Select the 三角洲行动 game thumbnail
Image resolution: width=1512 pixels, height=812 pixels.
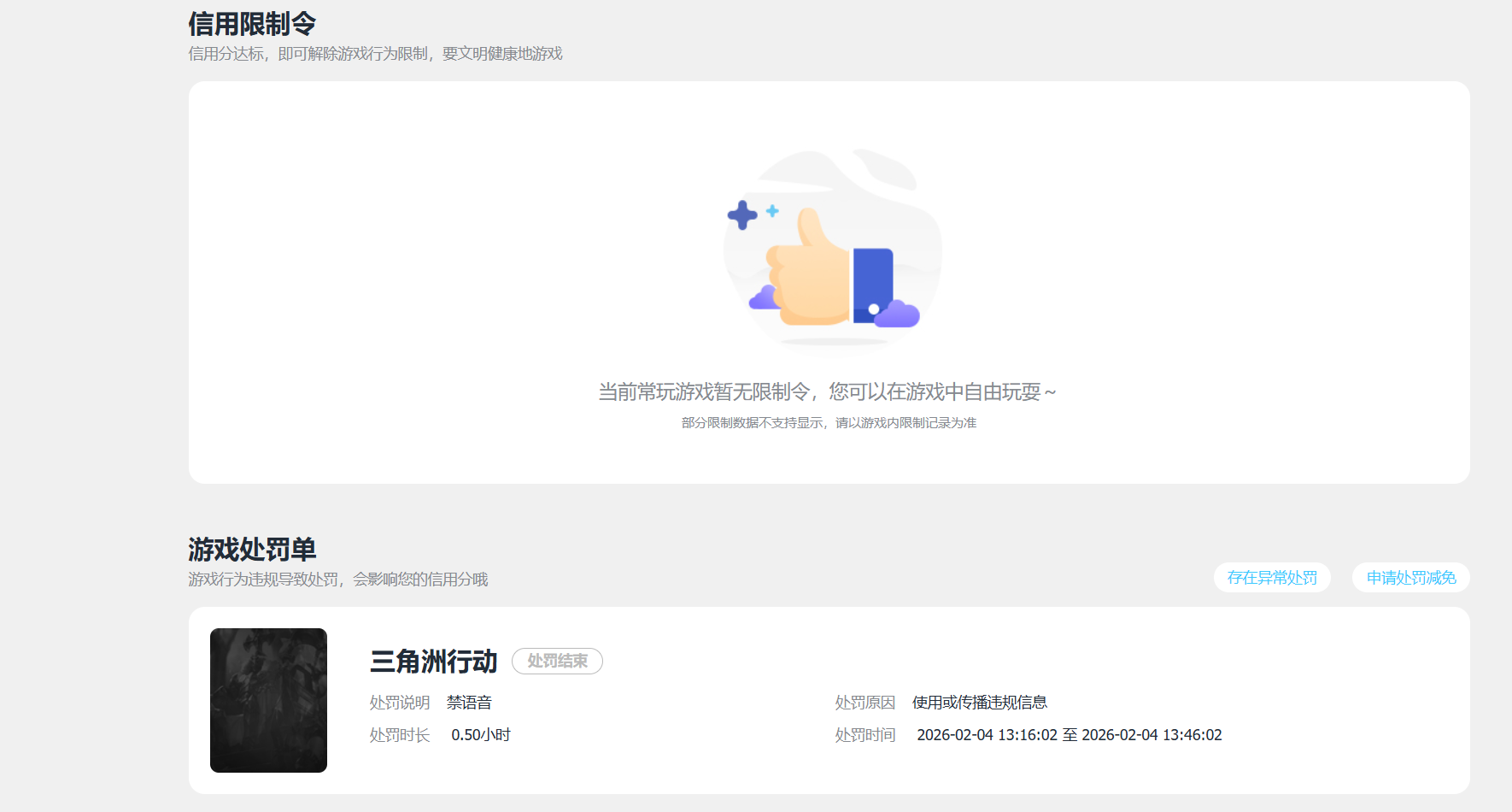click(x=268, y=700)
